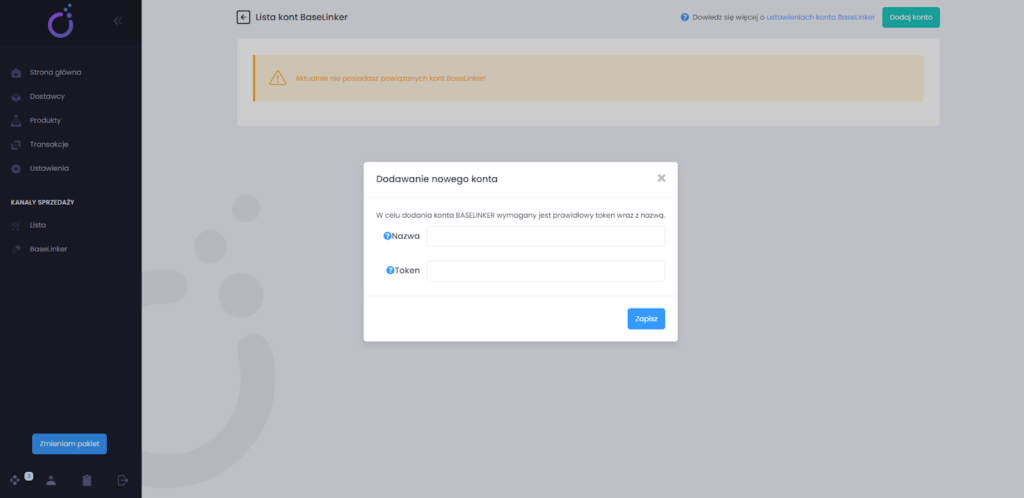Click the Zmieniam pakiet button
This screenshot has height=498, width=1024.
[69, 444]
